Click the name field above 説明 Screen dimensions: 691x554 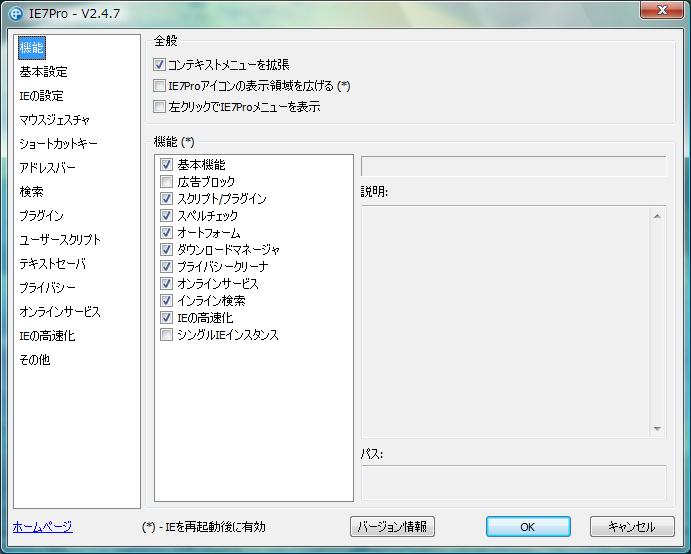[513, 167]
